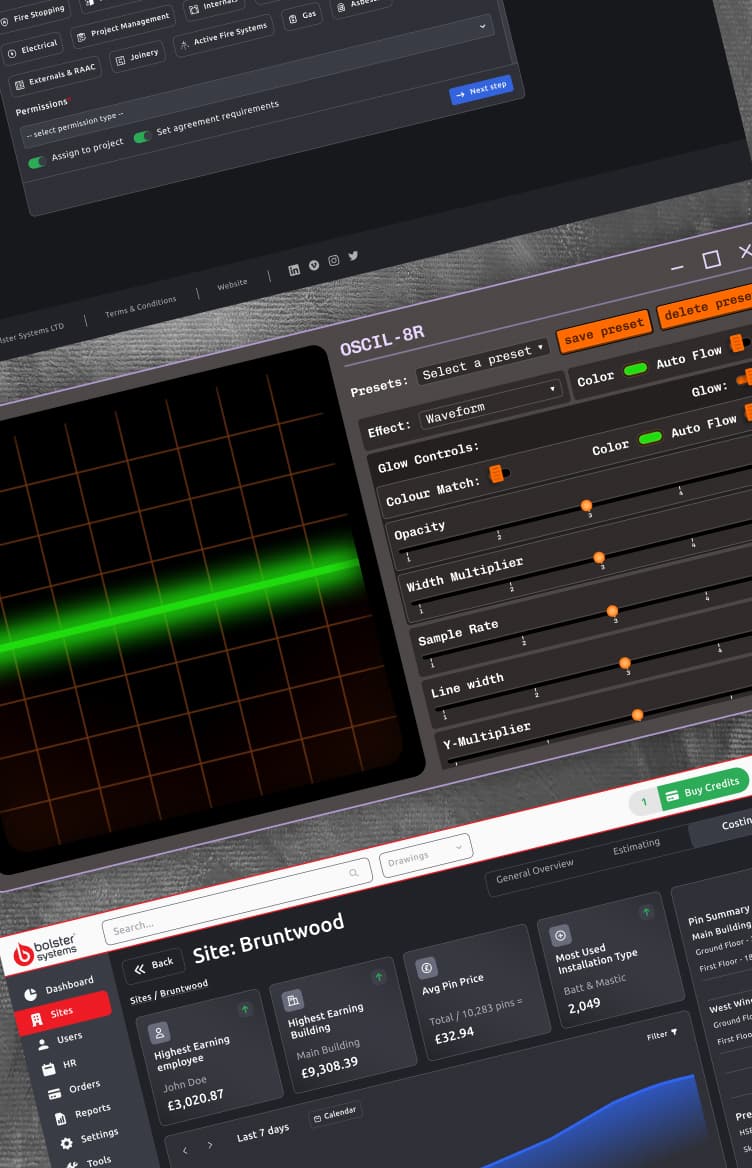Image resolution: width=752 pixels, height=1168 pixels.
Task: Open Dashboard in the sidebar
Action: 60,987
